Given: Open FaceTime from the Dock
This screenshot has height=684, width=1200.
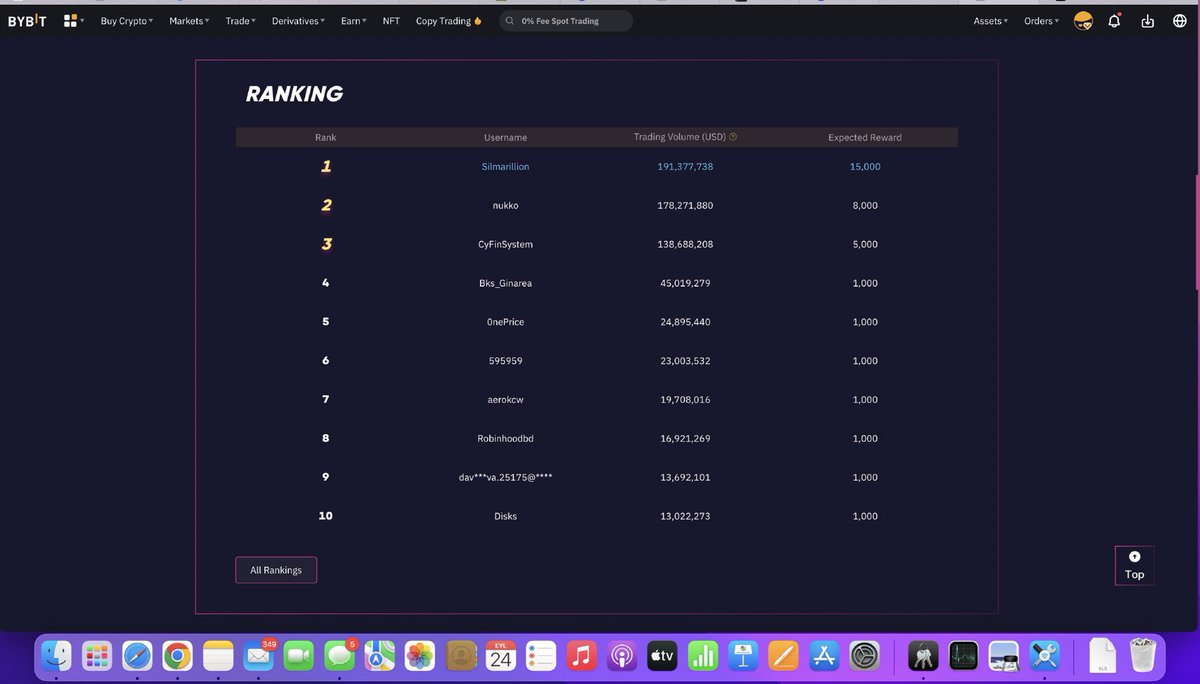Looking at the screenshot, I should pos(299,657).
